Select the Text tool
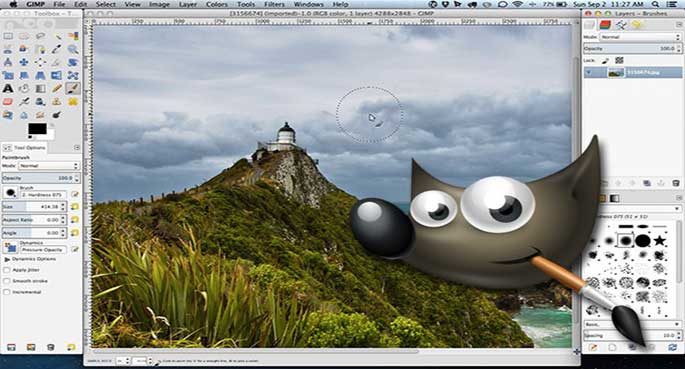This screenshot has width=685, height=369. 8,89
